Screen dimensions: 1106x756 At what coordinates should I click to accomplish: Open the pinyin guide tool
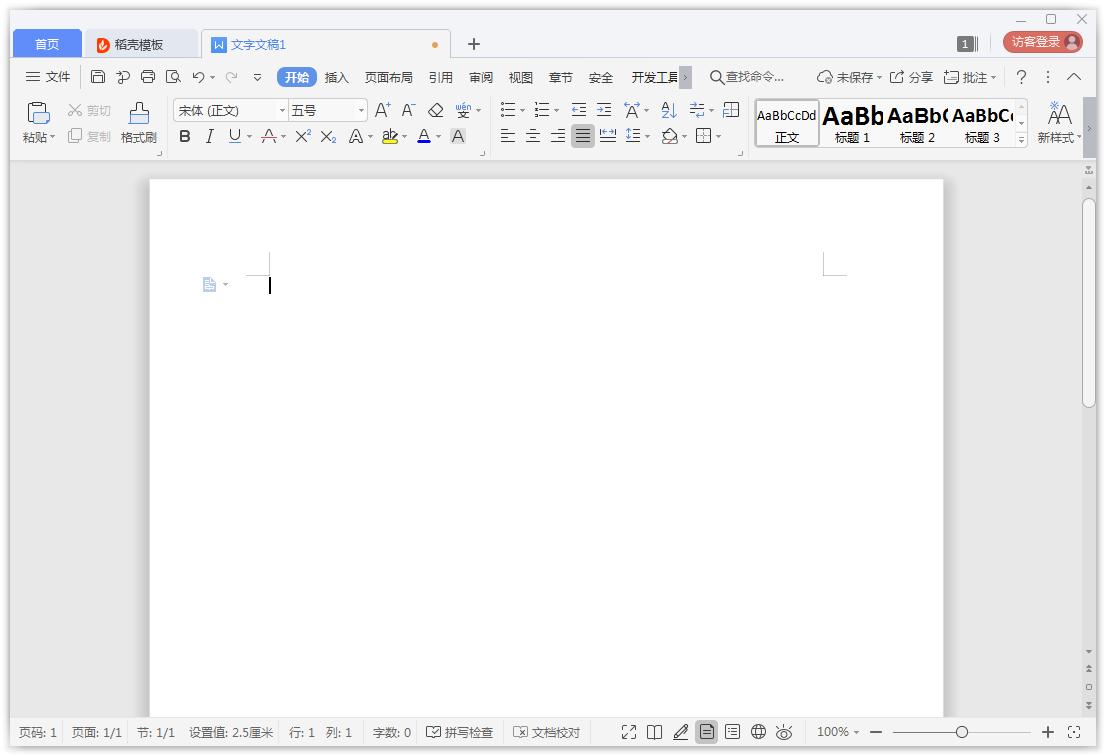(464, 110)
